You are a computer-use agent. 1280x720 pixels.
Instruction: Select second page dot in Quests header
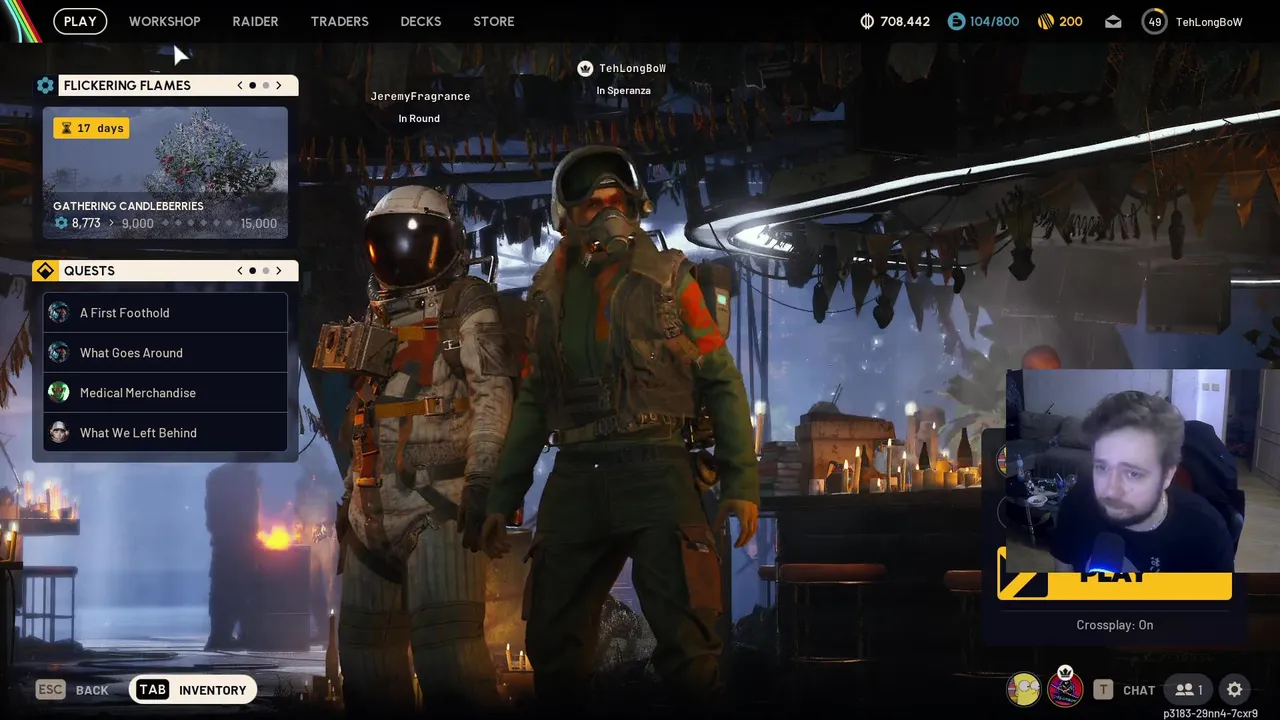pyautogui.click(x=265, y=271)
